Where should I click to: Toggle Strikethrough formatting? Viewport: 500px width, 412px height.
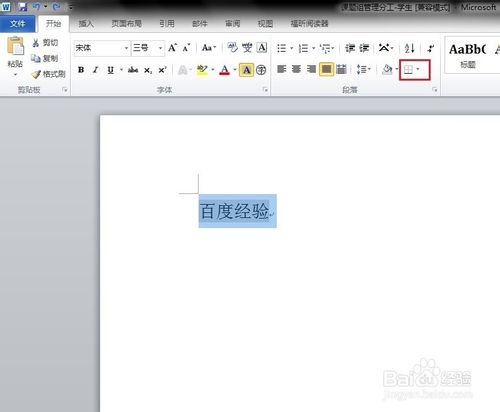coord(133,70)
